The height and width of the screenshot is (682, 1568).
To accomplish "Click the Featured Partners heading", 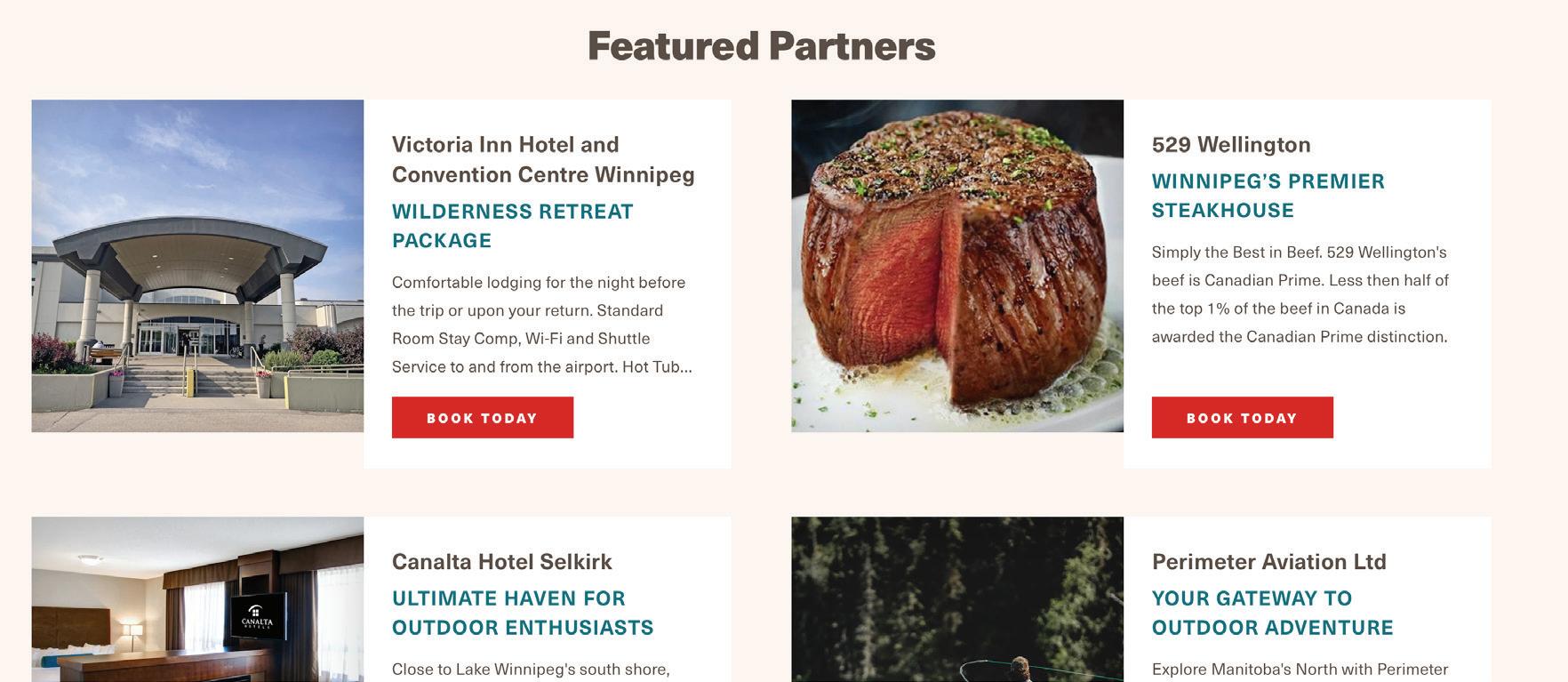I will coord(762,46).
